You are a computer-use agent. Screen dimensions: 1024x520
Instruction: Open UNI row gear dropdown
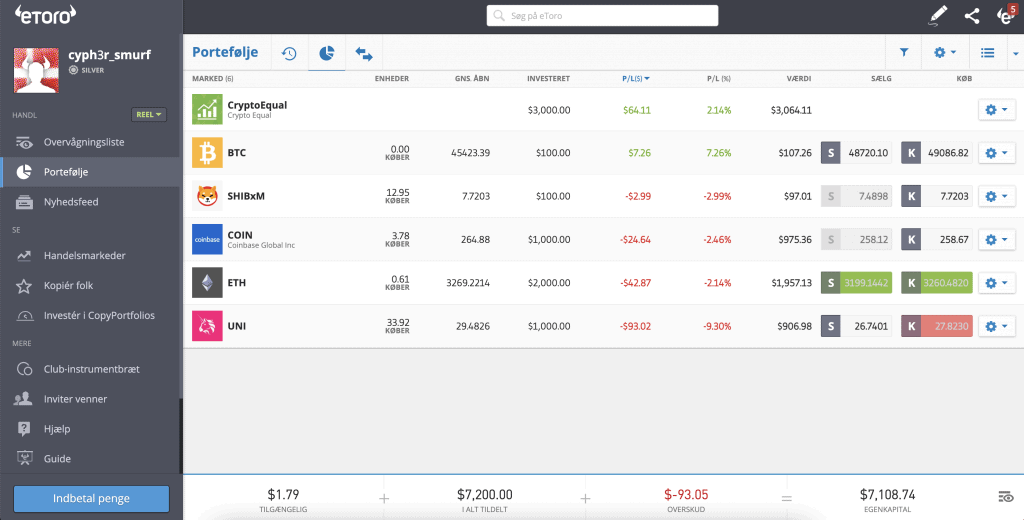click(997, 326)
